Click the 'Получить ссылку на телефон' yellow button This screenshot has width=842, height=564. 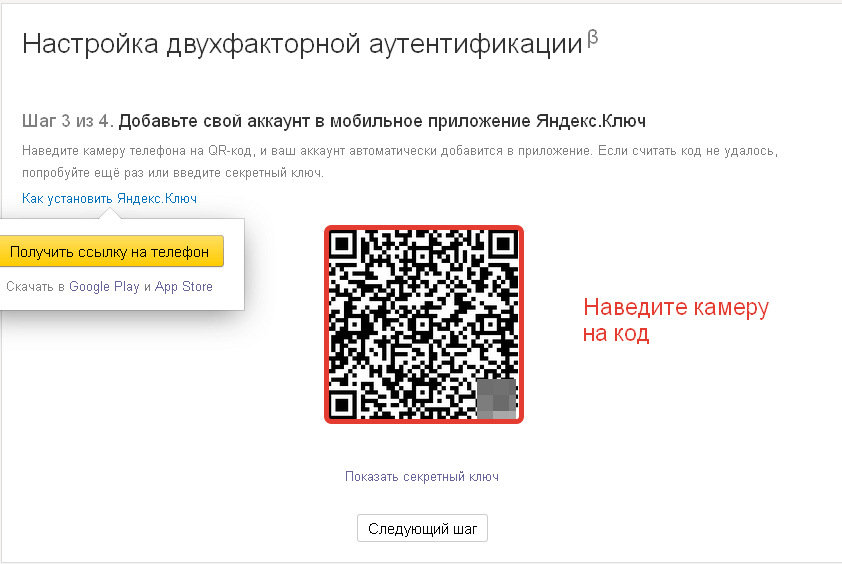click(x=111, y=251)
